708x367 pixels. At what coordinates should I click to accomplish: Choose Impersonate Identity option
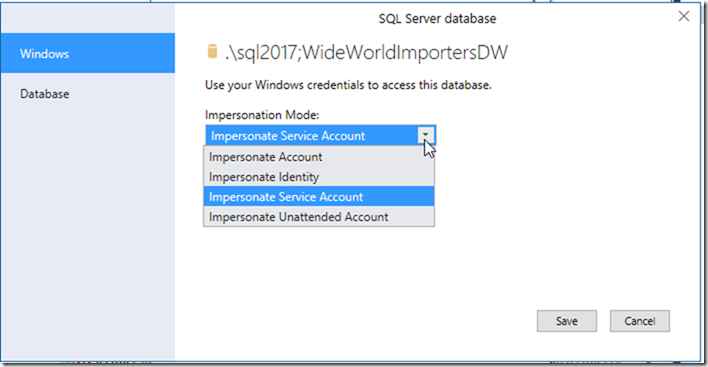(319, 177)
